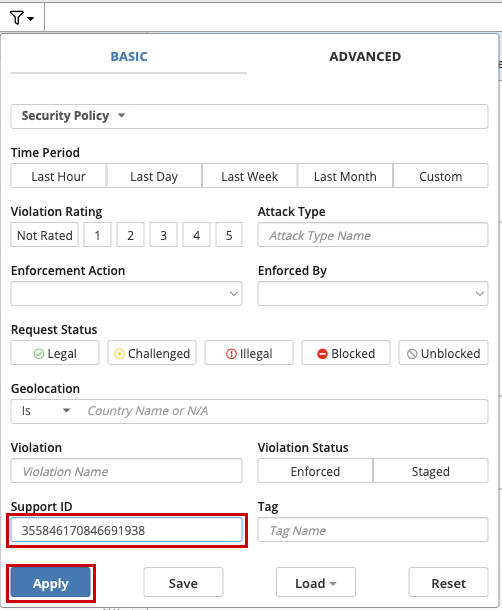Open the Security Policy dropdown

pyautogui.click(x=249, y=116)
